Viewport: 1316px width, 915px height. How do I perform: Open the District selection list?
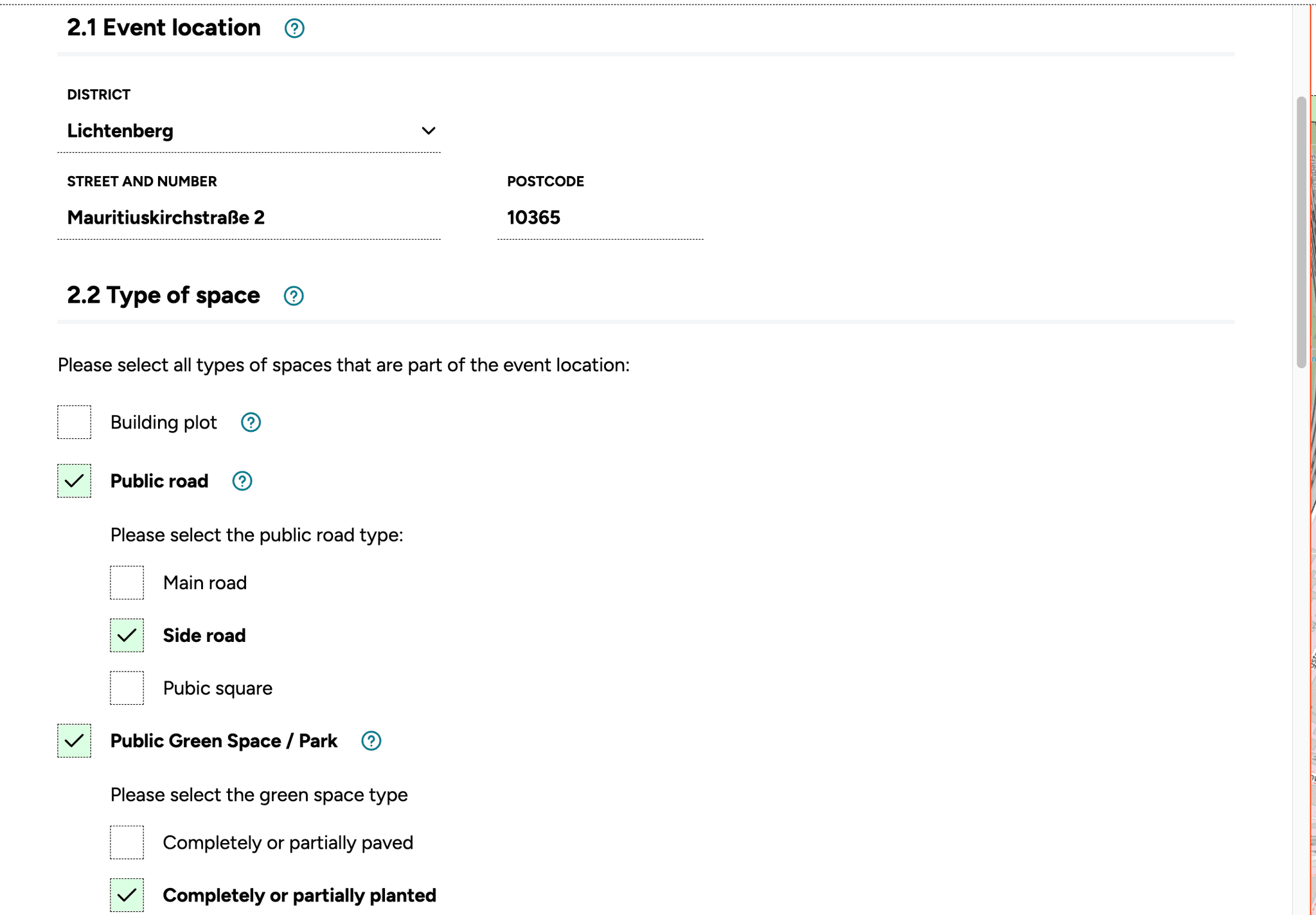[249, 130]
